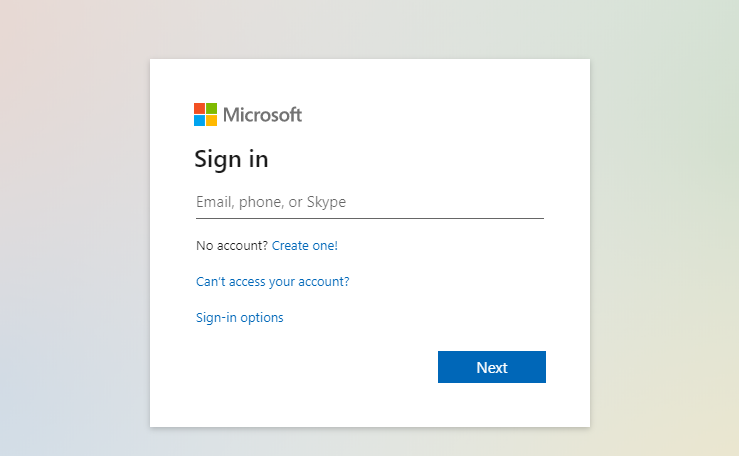Open the Sign-in options link
The width and height of the screenshot is (739, 456).
tap(240, 318)
